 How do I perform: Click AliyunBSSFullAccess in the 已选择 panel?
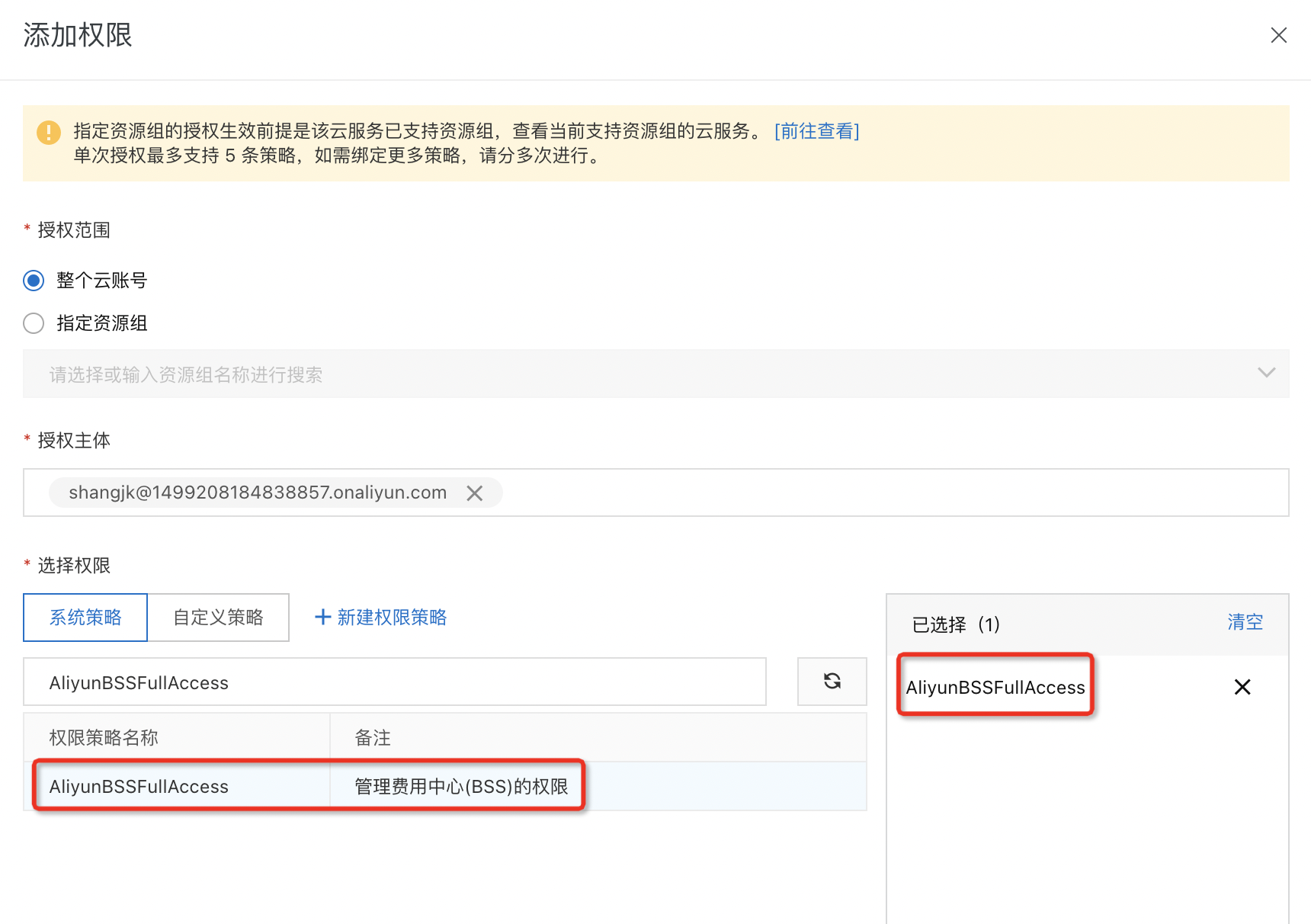coord(995,687)
